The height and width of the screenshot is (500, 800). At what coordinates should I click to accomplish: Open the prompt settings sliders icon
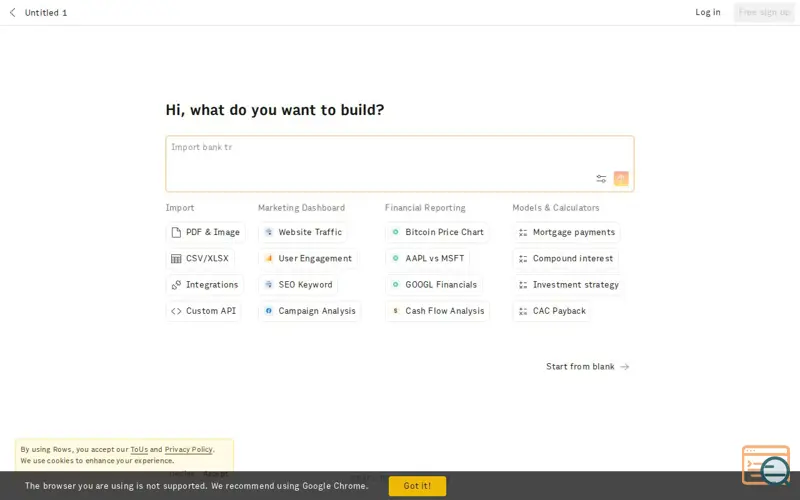tap(601, 179)
